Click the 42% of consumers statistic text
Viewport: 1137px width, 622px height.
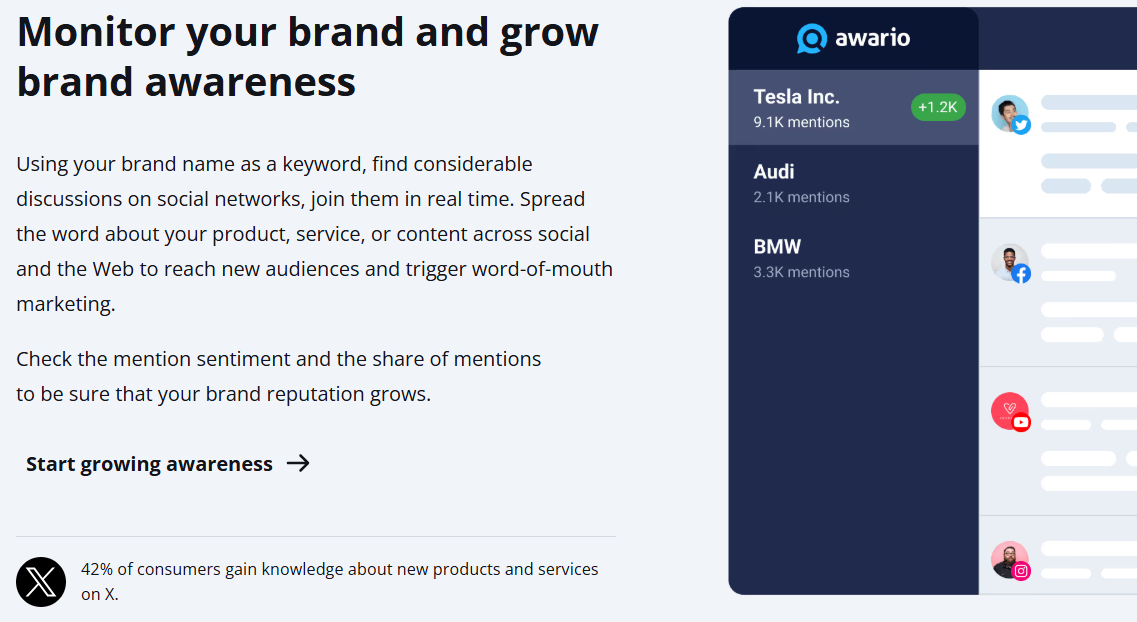point(339,581)
